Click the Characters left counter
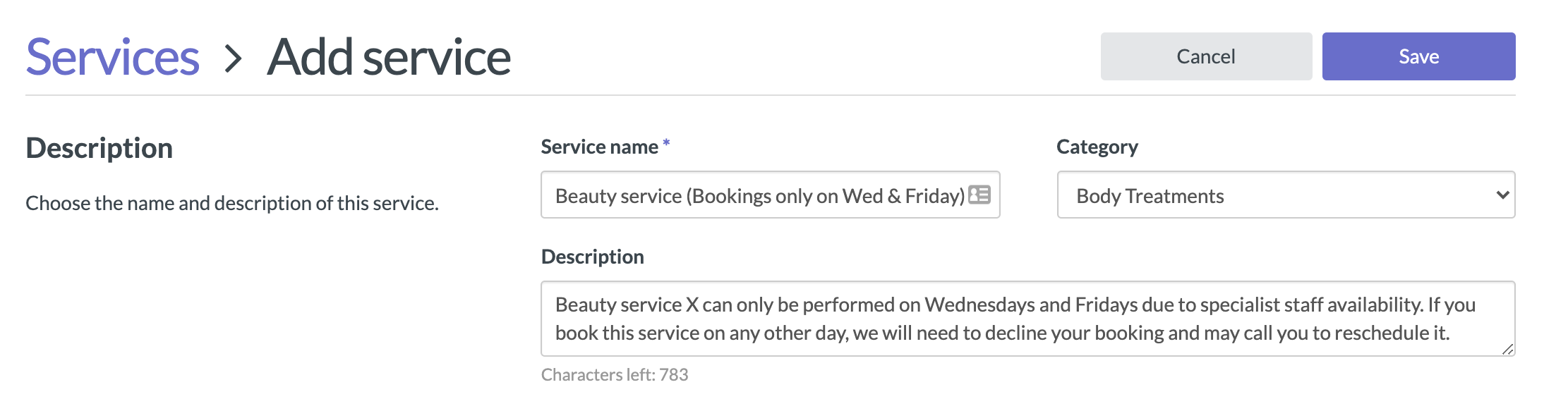The height and width of the screenshot is (399, 1568). pyautogui.click(x=614, y=374)
